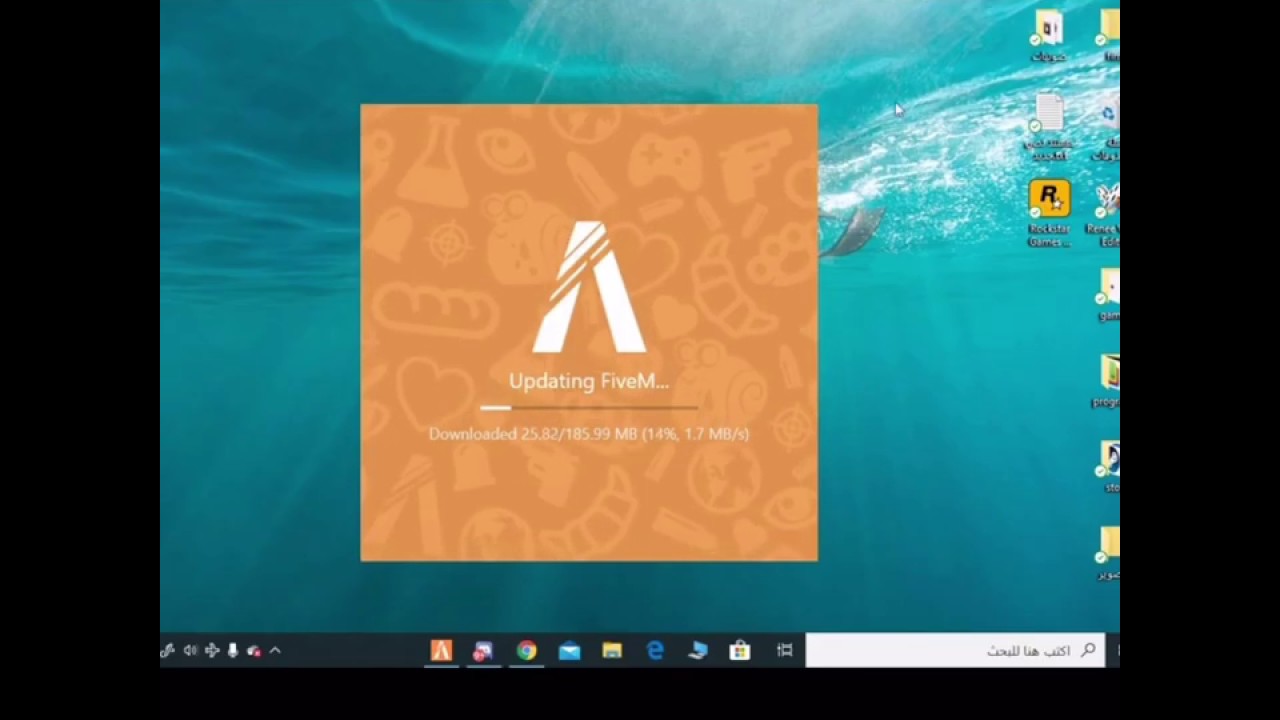Click the FiveM download progress bar
Image resolution: width=1280 pixels, height=720 pixels.
click(x=589, y=408)
